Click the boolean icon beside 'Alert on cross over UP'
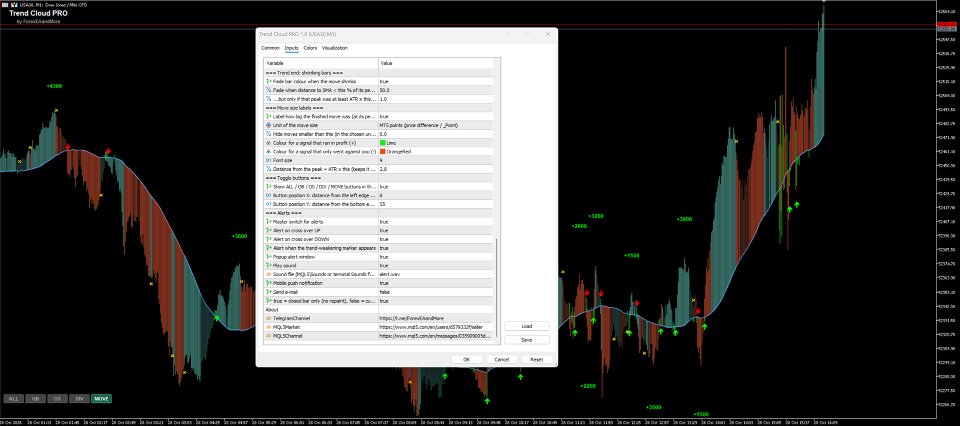This screenshot has width=960, height=426. point(268,230)
